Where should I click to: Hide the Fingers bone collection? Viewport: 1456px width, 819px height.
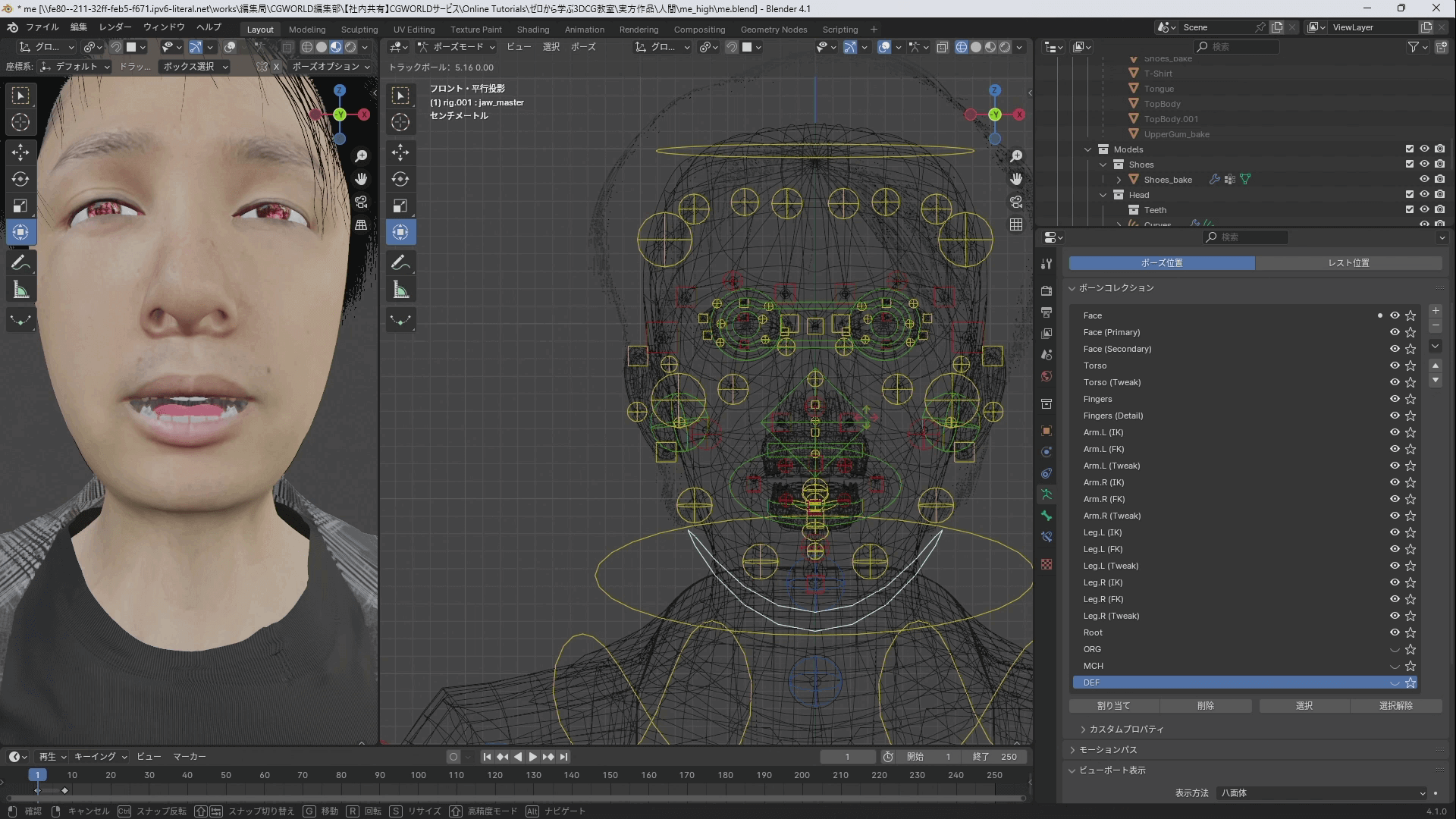tap(1395, 399)
